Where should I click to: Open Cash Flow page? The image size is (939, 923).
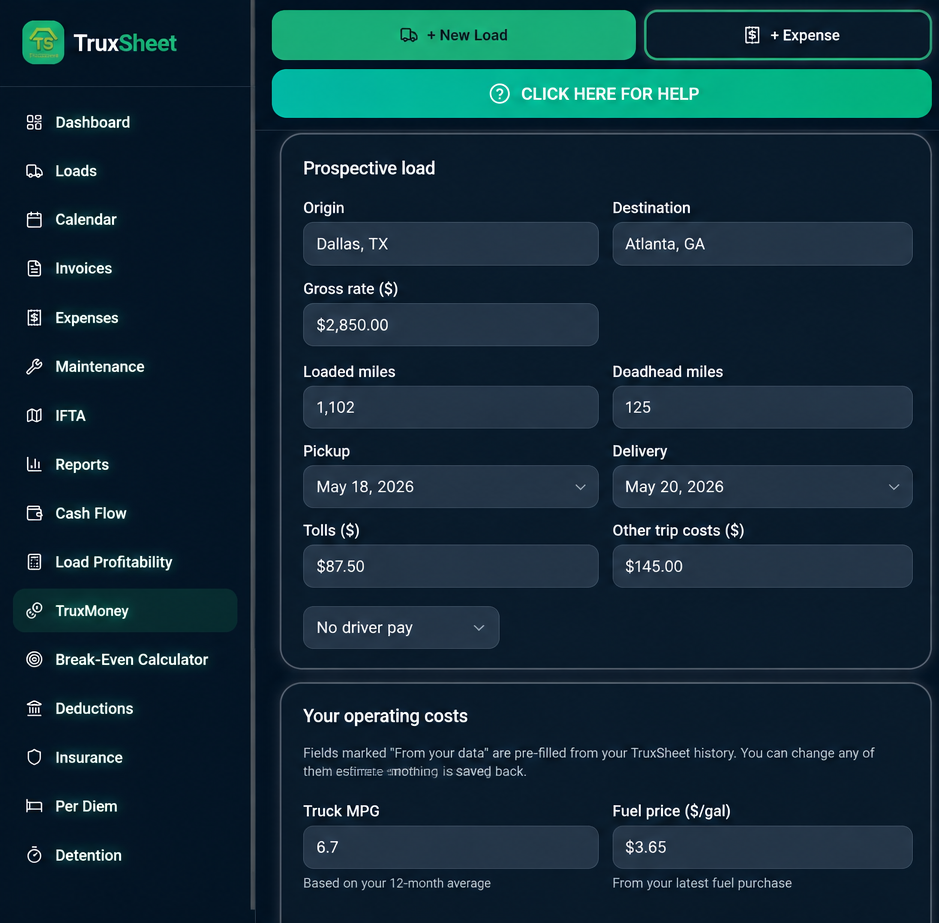[x=125, y=513]
